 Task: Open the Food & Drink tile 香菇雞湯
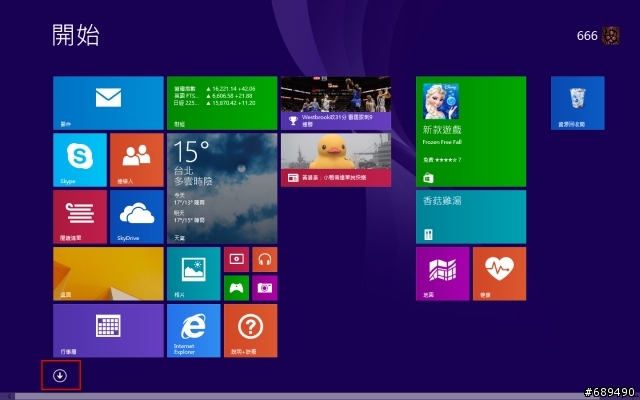471,217
